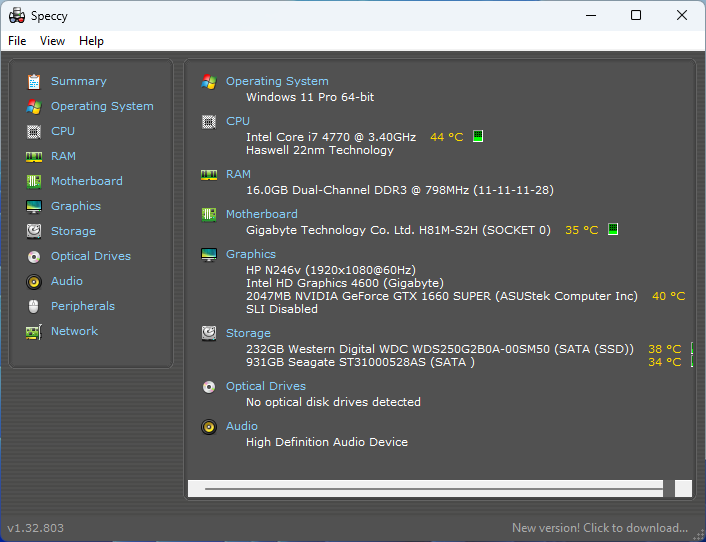Viewport: 706px width, 542px height.
Task: Click the Storage hard drive icon in sidebar
Action: (34, 231)
